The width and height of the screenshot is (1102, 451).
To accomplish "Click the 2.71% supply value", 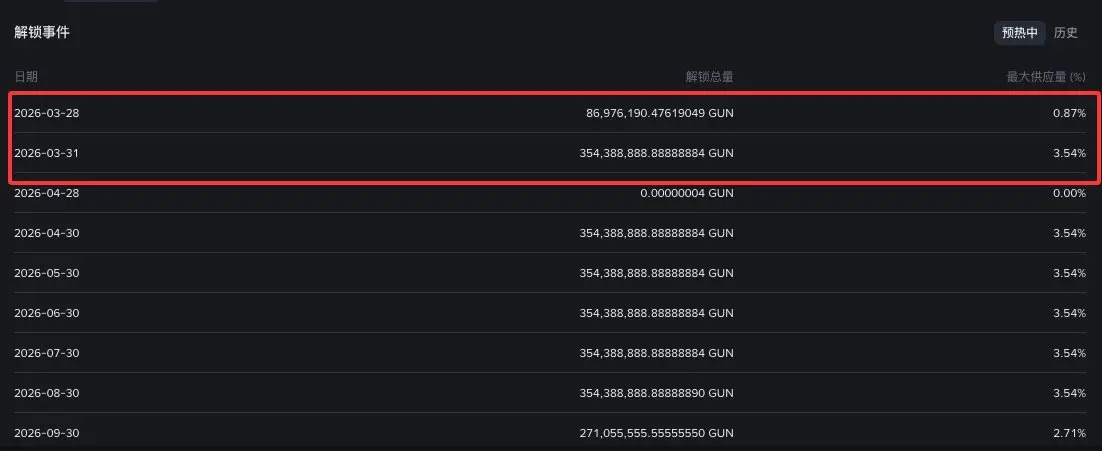I will pyautogui.click(x=1070, y=433).
